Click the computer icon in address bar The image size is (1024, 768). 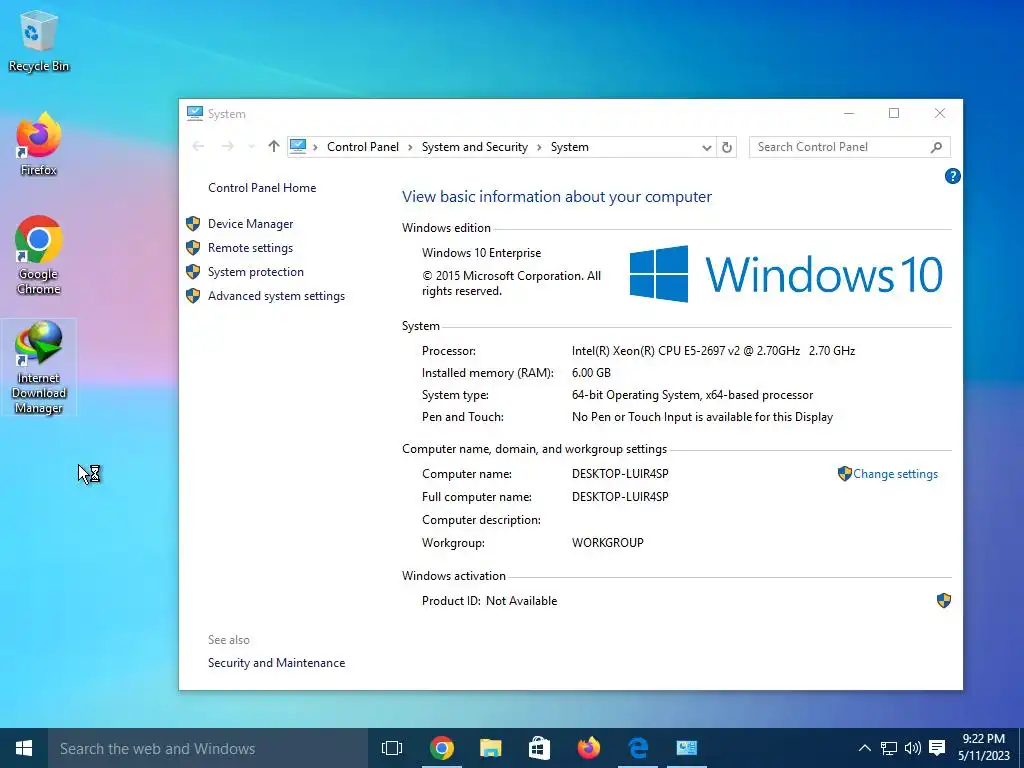tap(298, 146)
